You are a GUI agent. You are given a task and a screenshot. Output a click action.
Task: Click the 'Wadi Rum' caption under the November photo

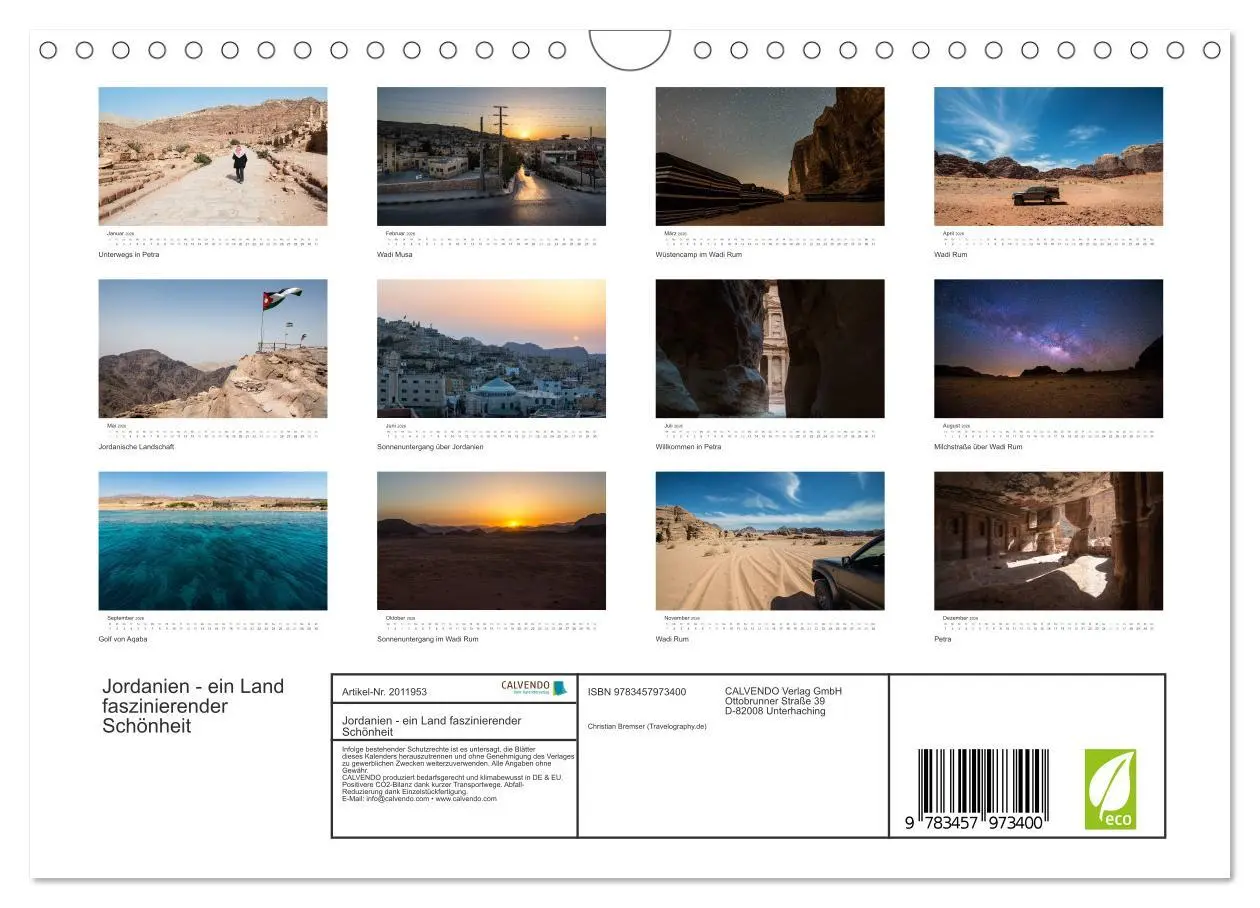point(672,639)
